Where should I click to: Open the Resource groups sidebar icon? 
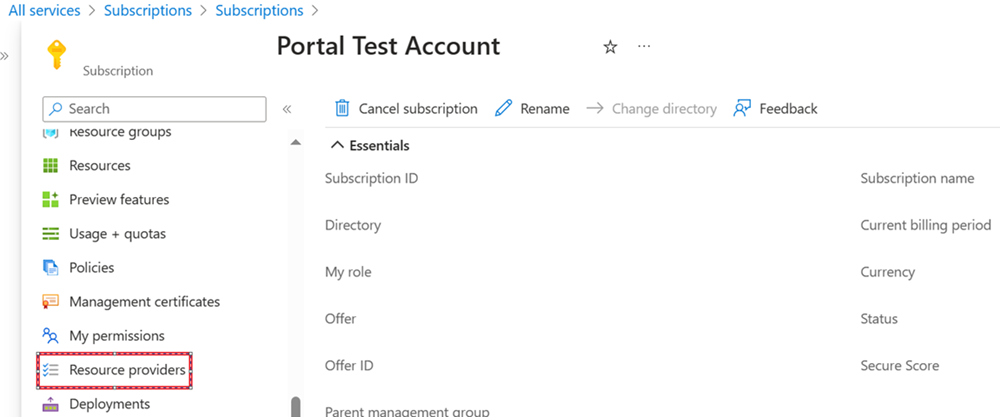[50, 133]
